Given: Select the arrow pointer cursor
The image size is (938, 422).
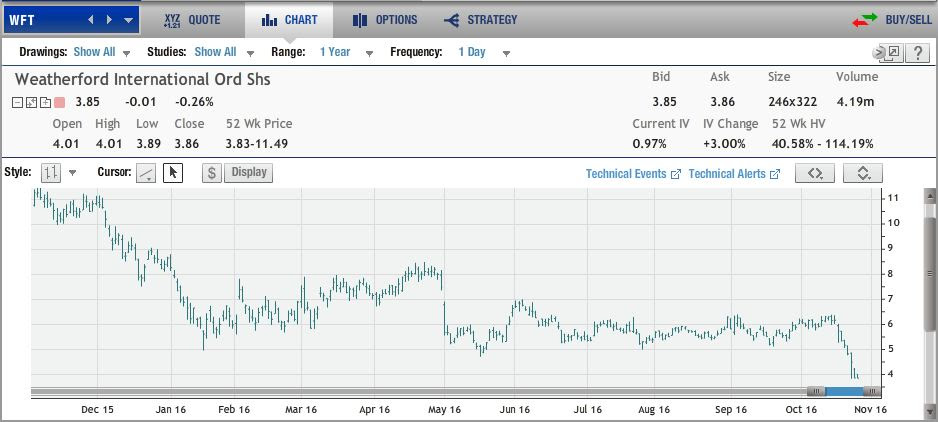Looking at the screenshot, I should [173, 173].
